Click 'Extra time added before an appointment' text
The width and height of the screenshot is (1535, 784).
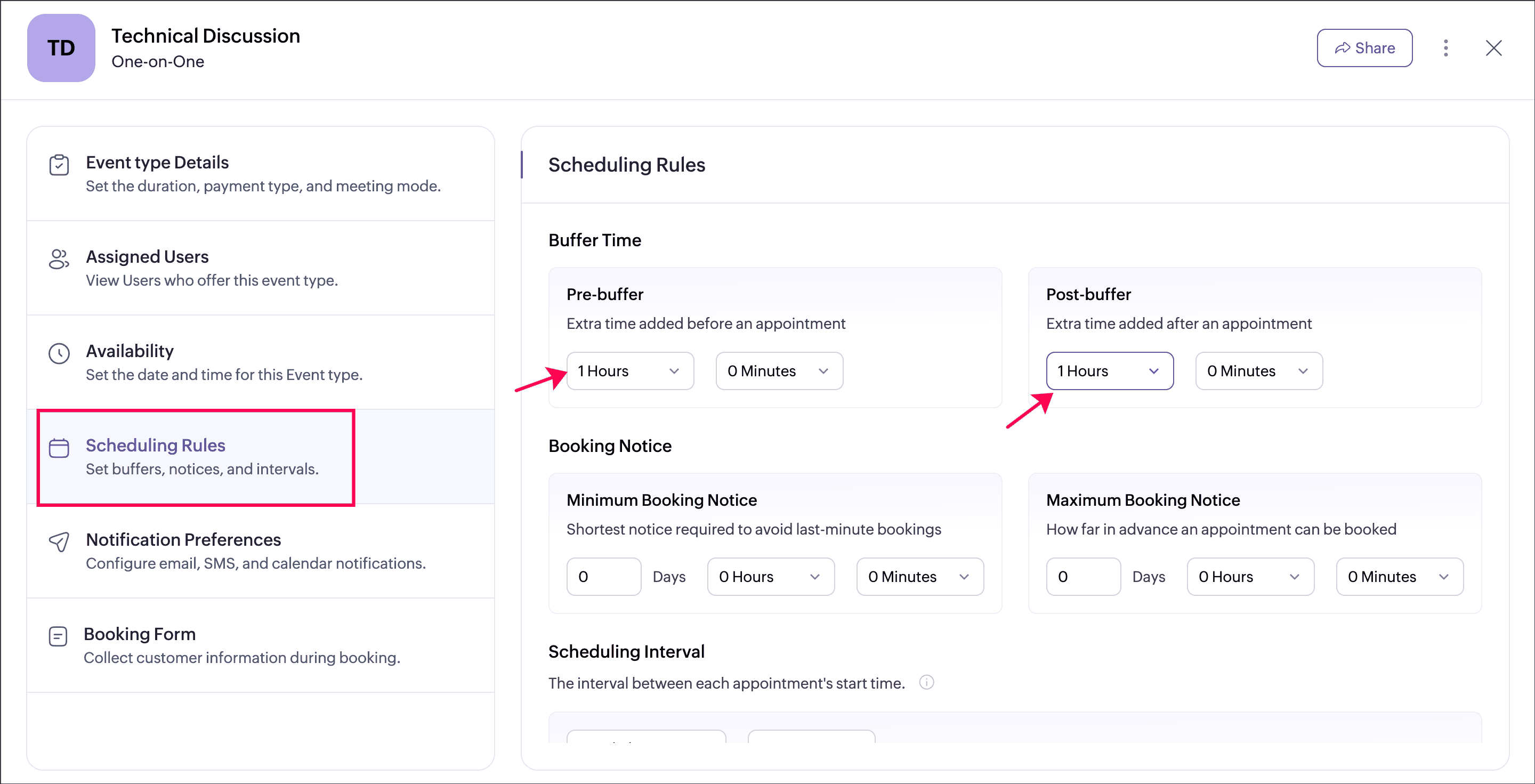pyautogui.click(x=706, y=324)
